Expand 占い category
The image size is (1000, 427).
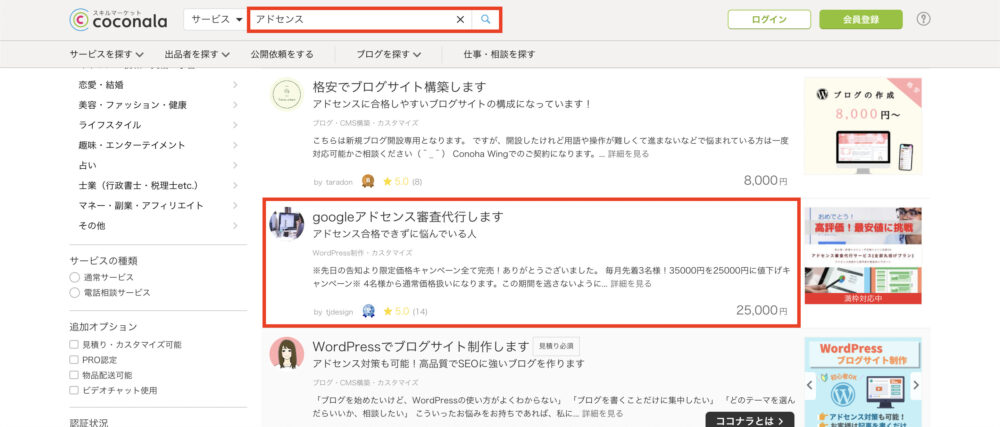point(158,165)
